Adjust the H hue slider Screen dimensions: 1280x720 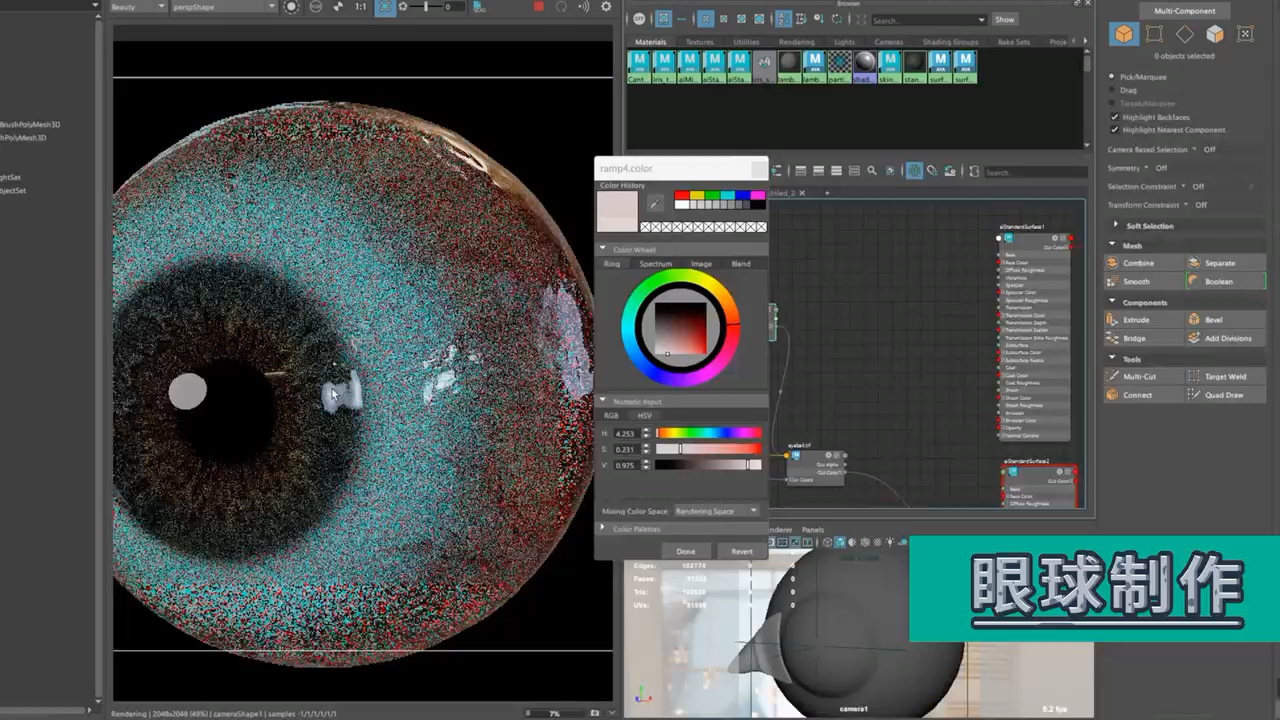coord(709,433)
